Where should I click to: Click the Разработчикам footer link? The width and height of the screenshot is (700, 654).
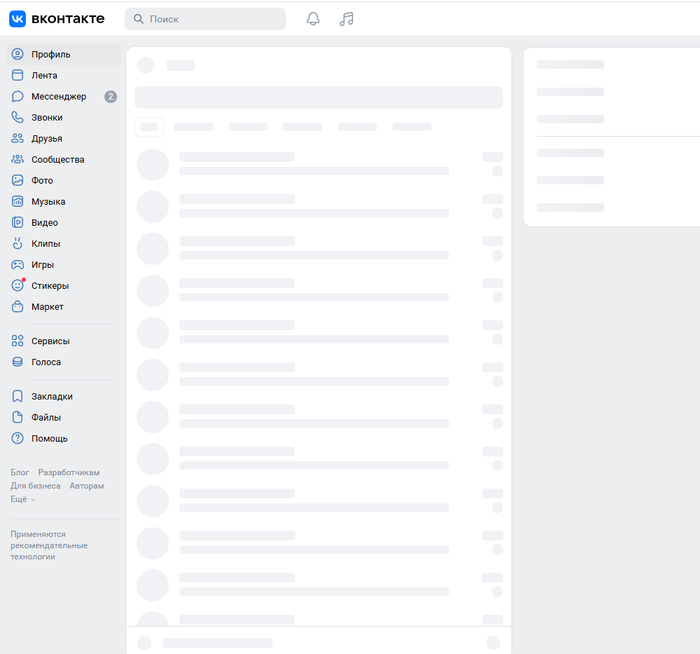(x=69, y=472)
